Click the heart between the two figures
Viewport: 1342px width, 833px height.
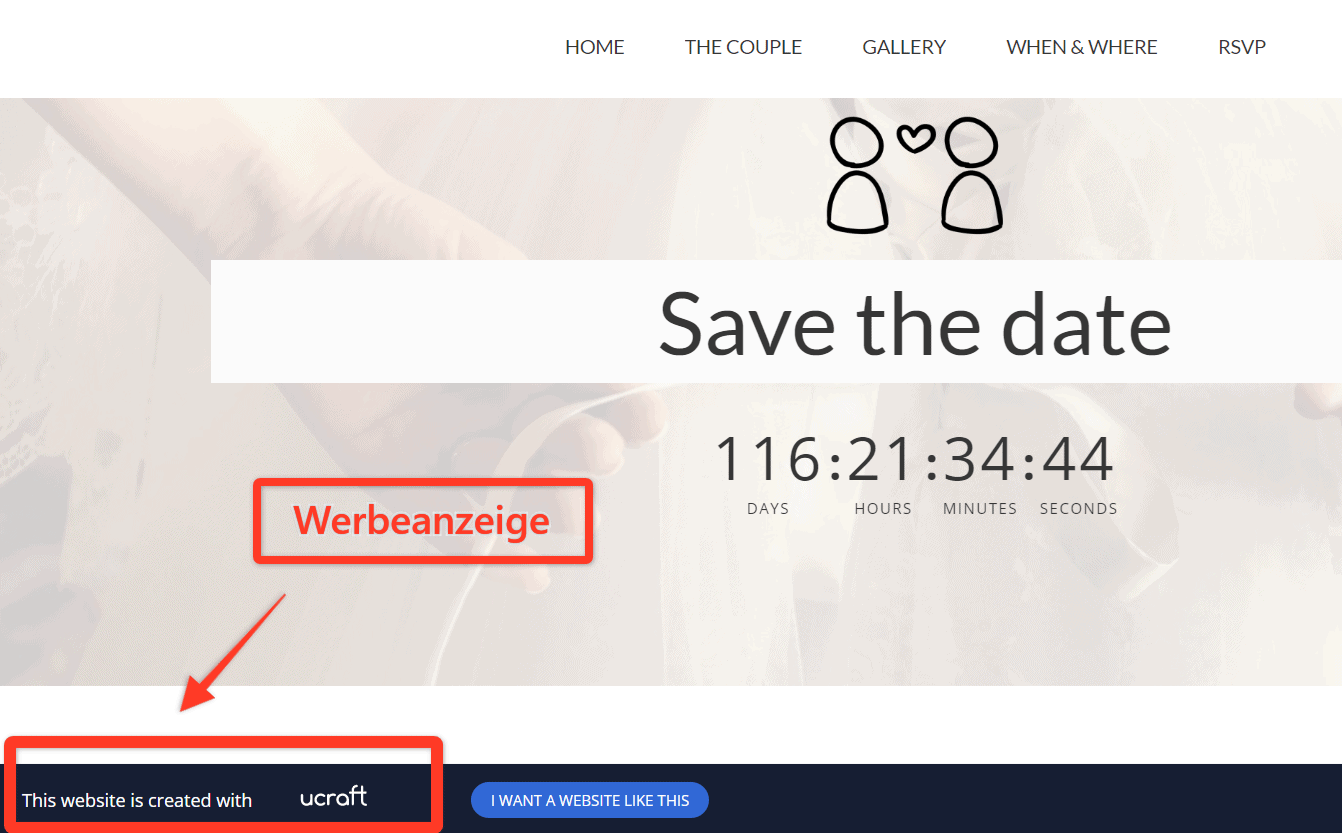pyautogui.click(x=915, y=138)
